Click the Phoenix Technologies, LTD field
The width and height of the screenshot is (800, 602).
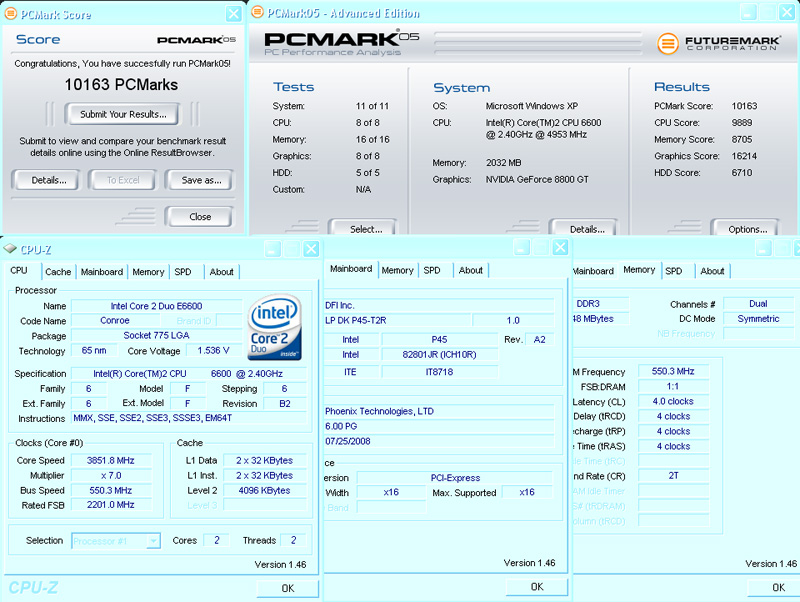point(439,411)
